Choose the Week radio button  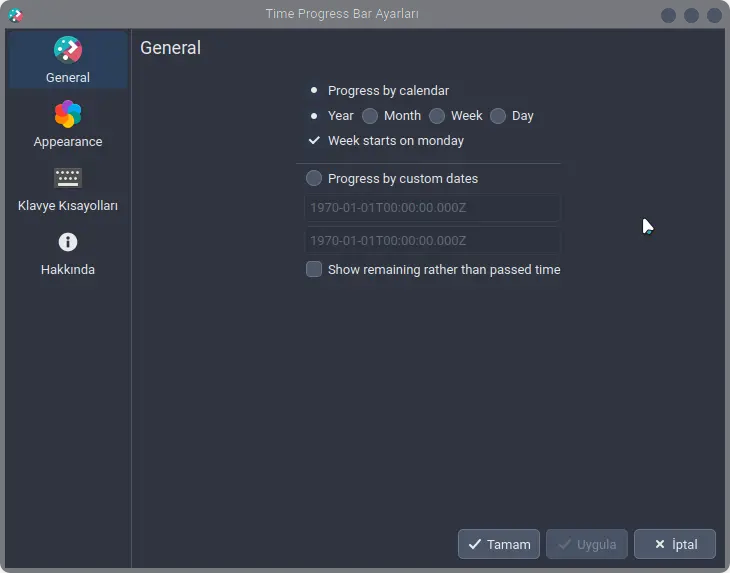[x=437, y=116]
